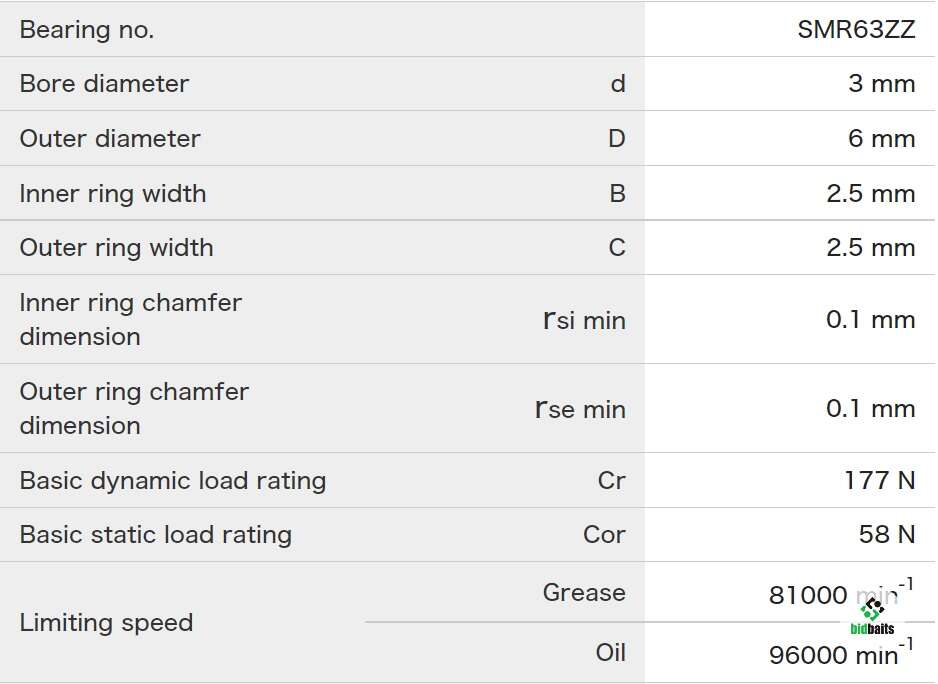This screenshot has height=684, width=938.
Task: Select the Basic dynamic load rating label
Action: (x=173, y=481)
